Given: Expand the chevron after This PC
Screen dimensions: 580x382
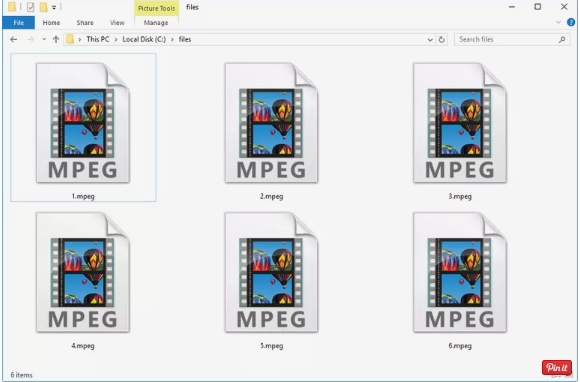Looking at the screenshot, I should (116, 39).
